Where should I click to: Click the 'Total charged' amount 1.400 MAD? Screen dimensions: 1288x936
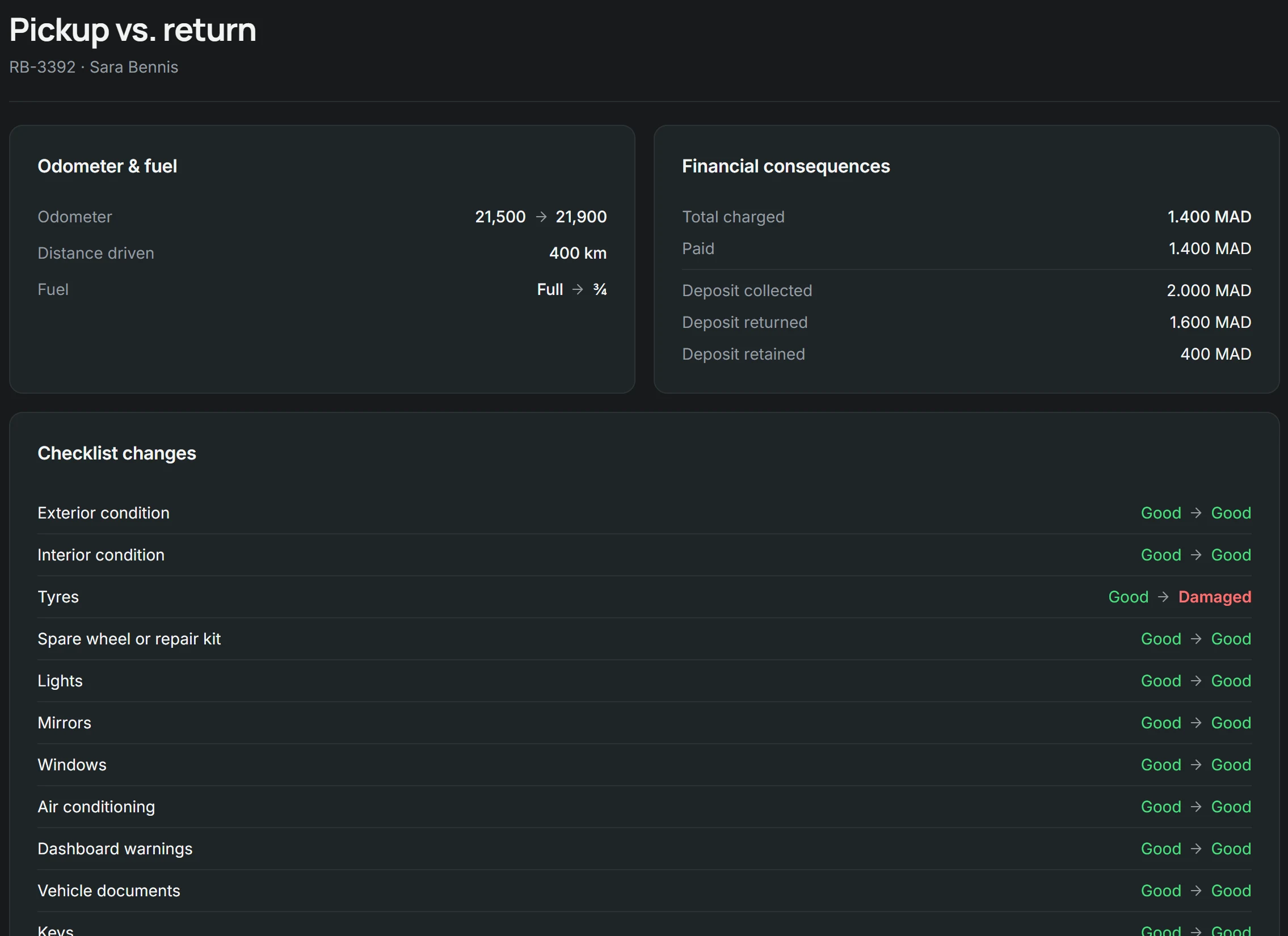(x=1210, y=217)
